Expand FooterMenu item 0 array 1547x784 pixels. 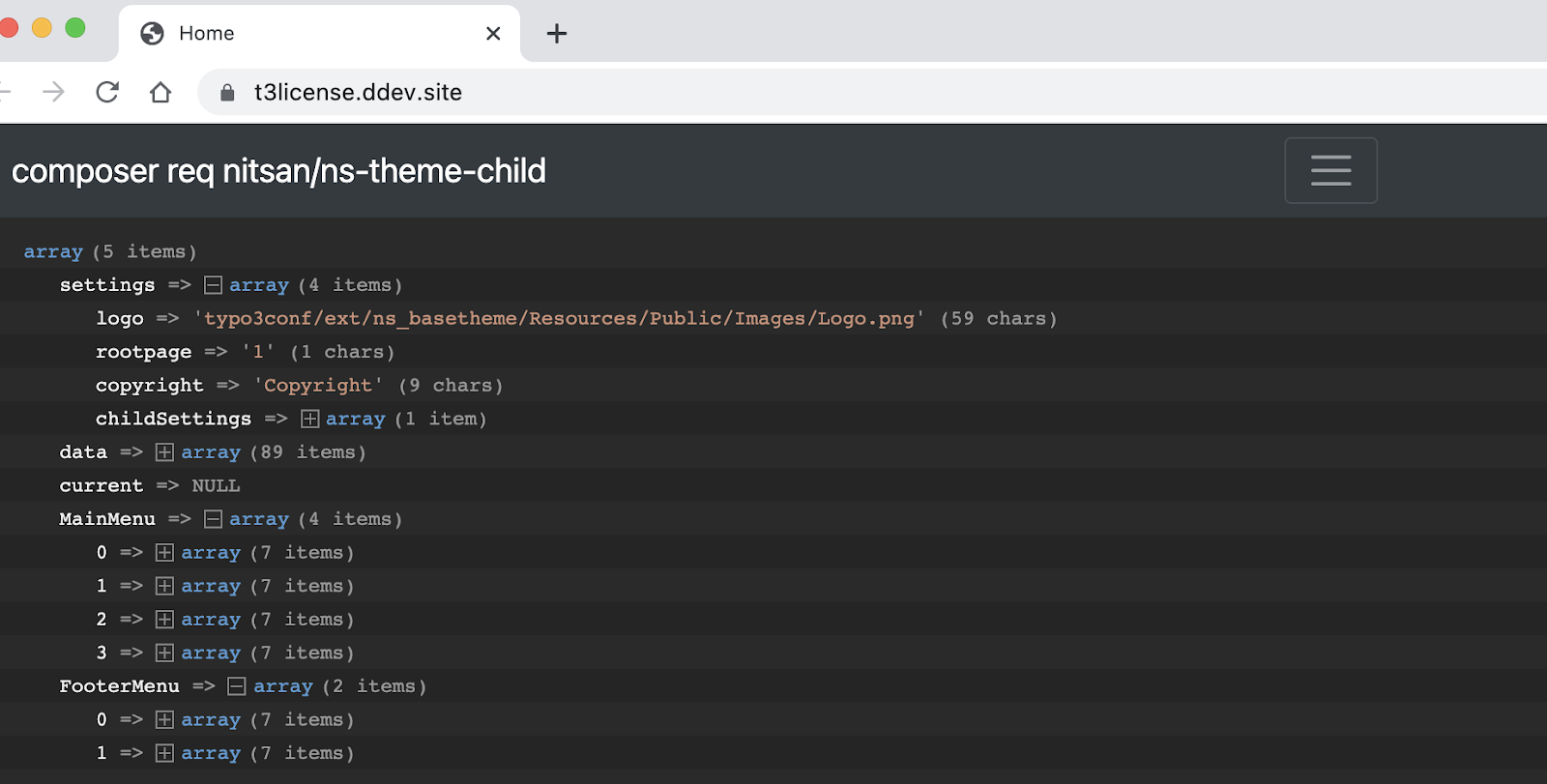click(x=165, y=720)
